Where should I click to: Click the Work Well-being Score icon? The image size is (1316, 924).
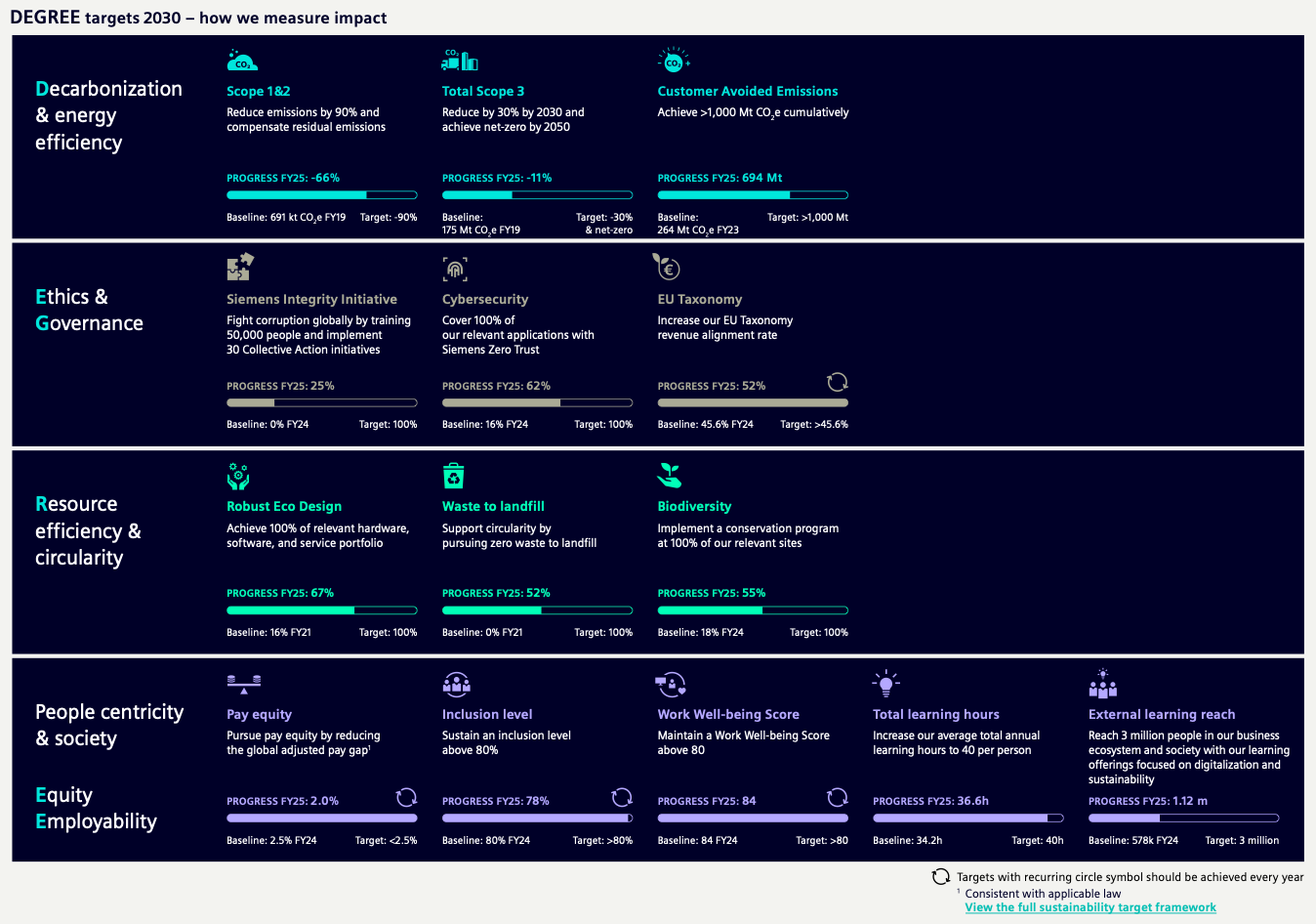[672, 684]
